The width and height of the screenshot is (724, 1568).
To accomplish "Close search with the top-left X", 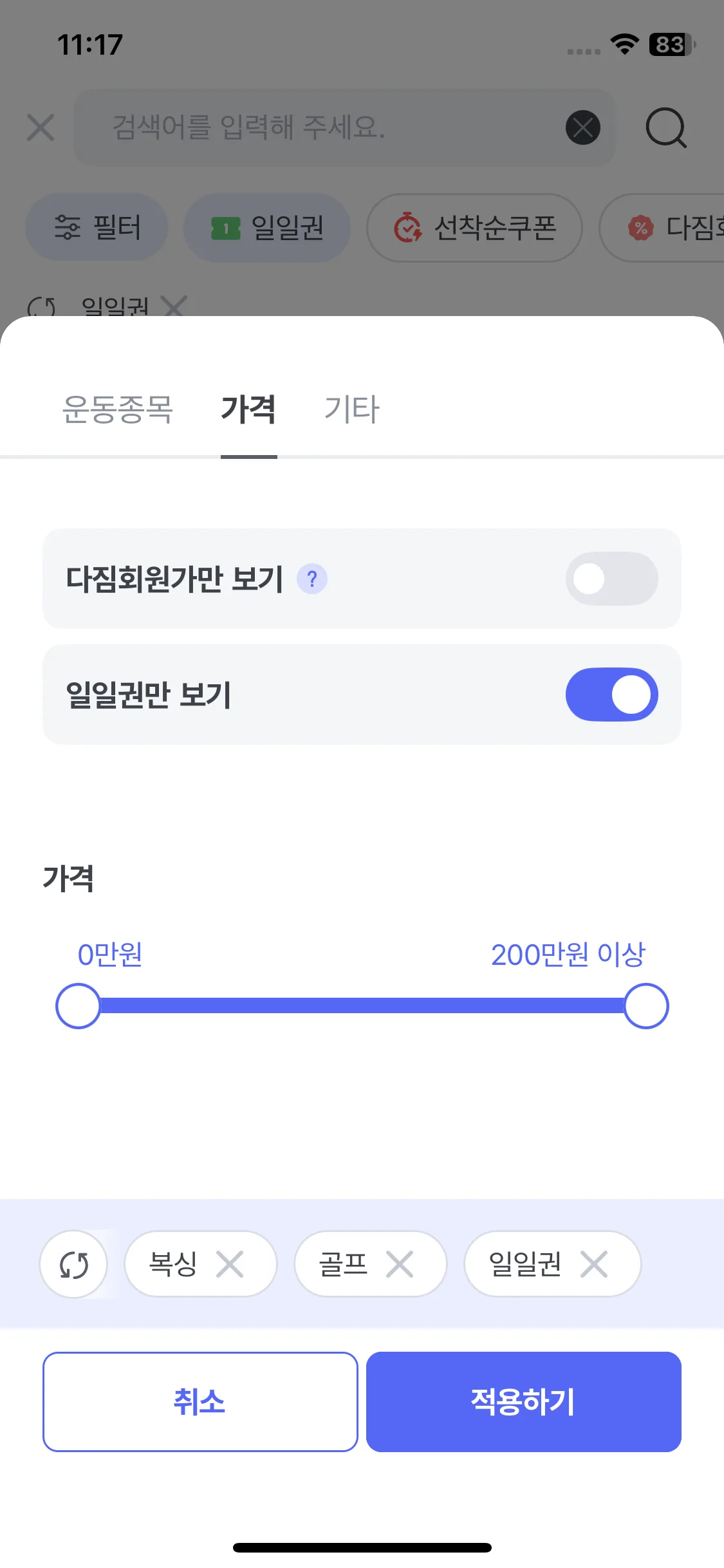I will pos(41,127).
